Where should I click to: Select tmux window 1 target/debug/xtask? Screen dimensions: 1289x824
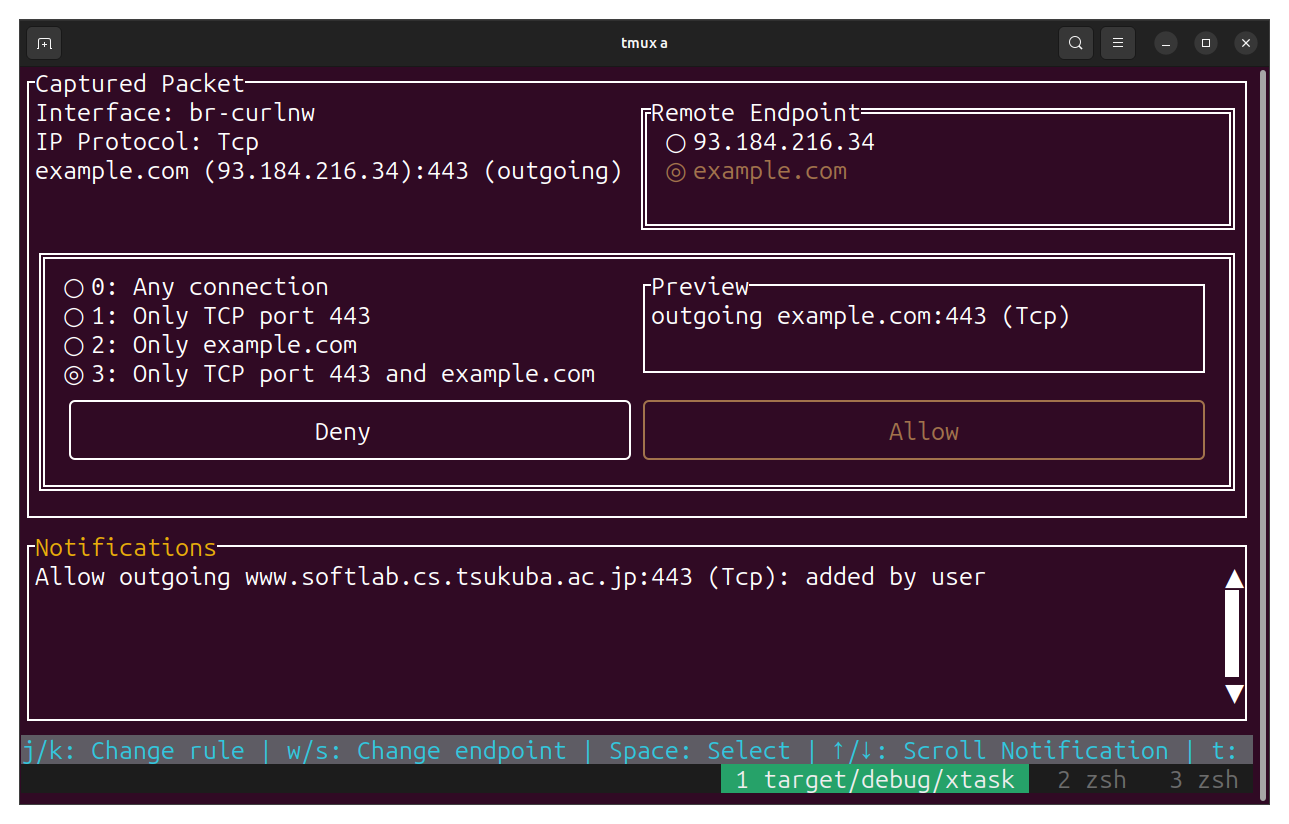874,780
